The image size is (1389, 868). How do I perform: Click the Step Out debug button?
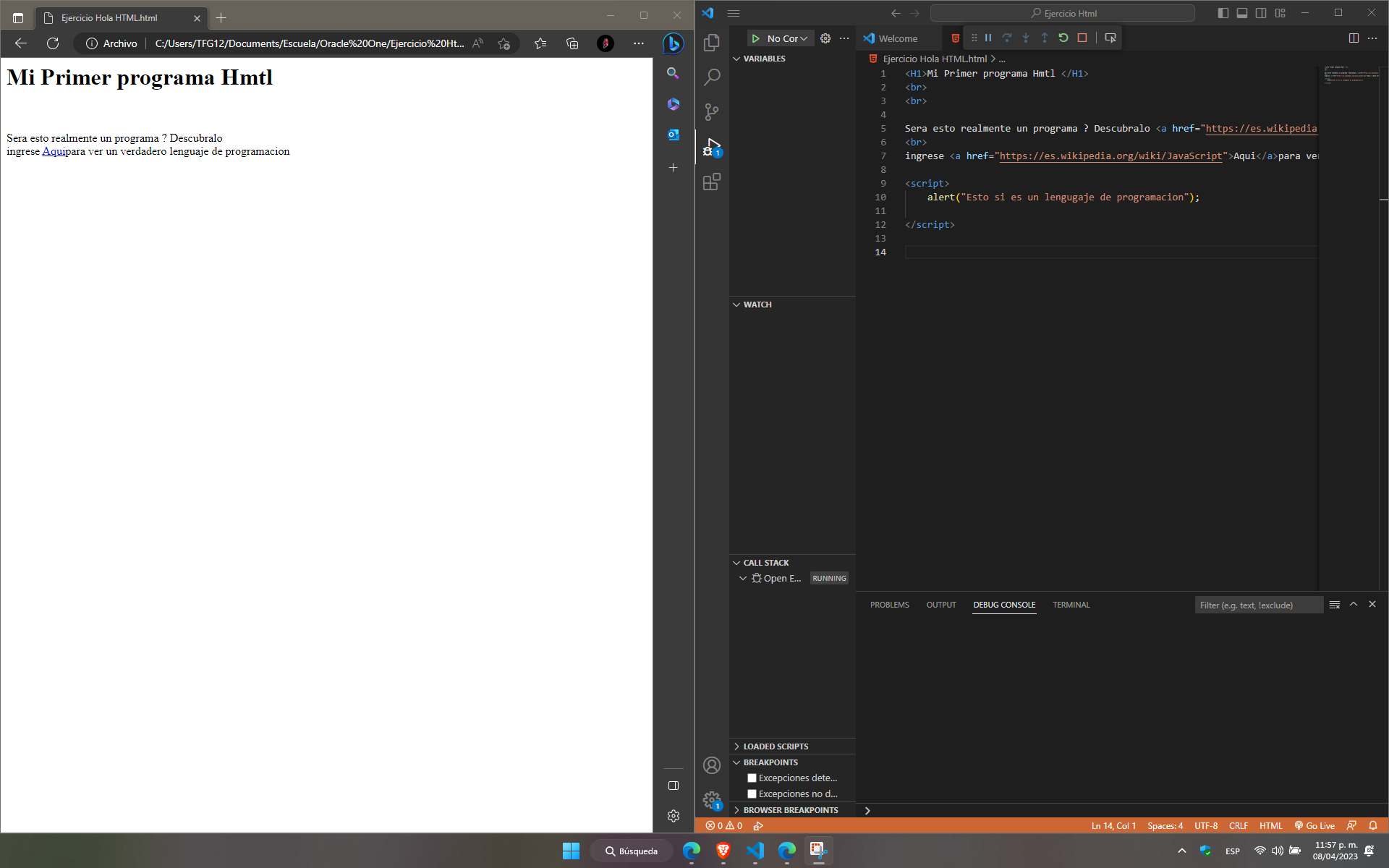pos(1045,38)
